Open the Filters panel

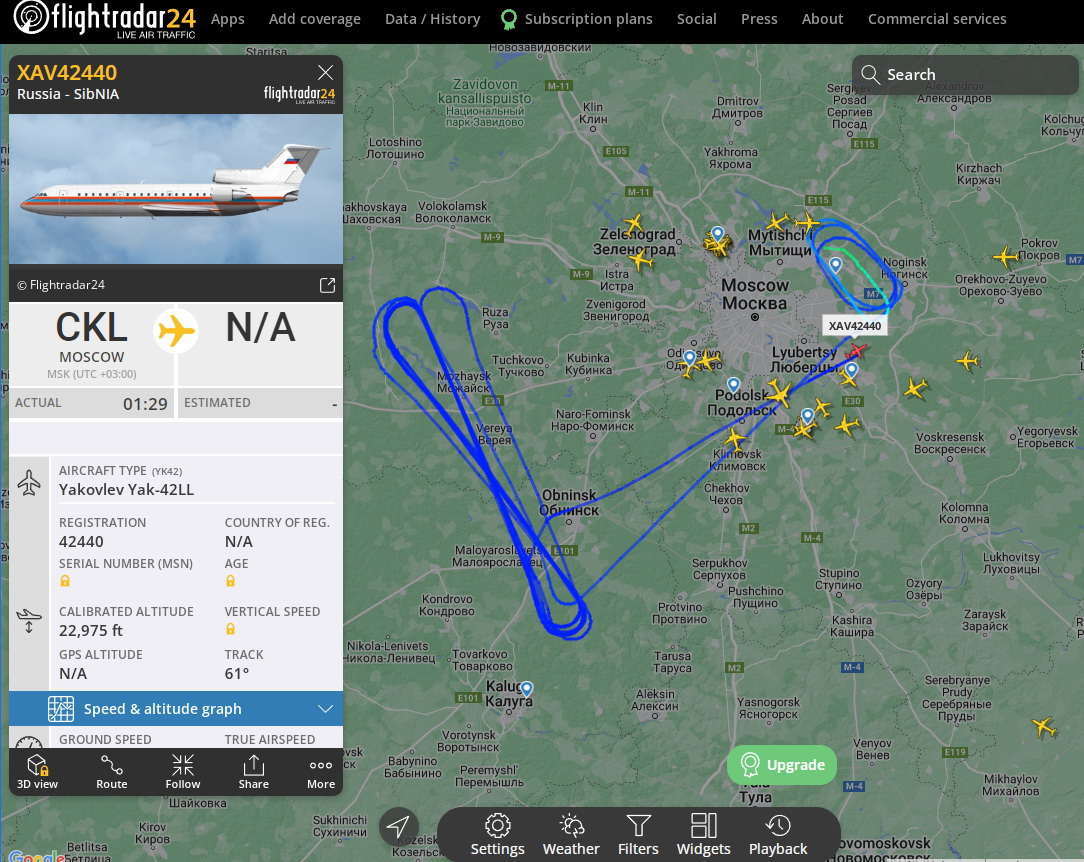click(x=638, y=834)
